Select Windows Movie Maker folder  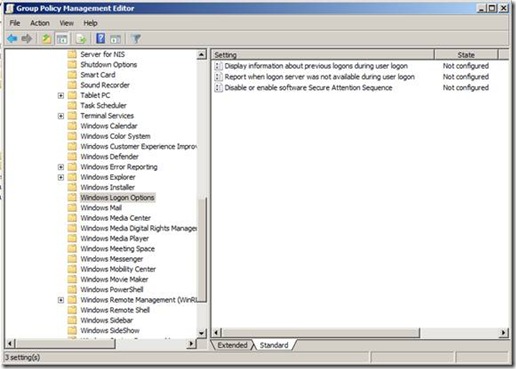click(114, 279)
